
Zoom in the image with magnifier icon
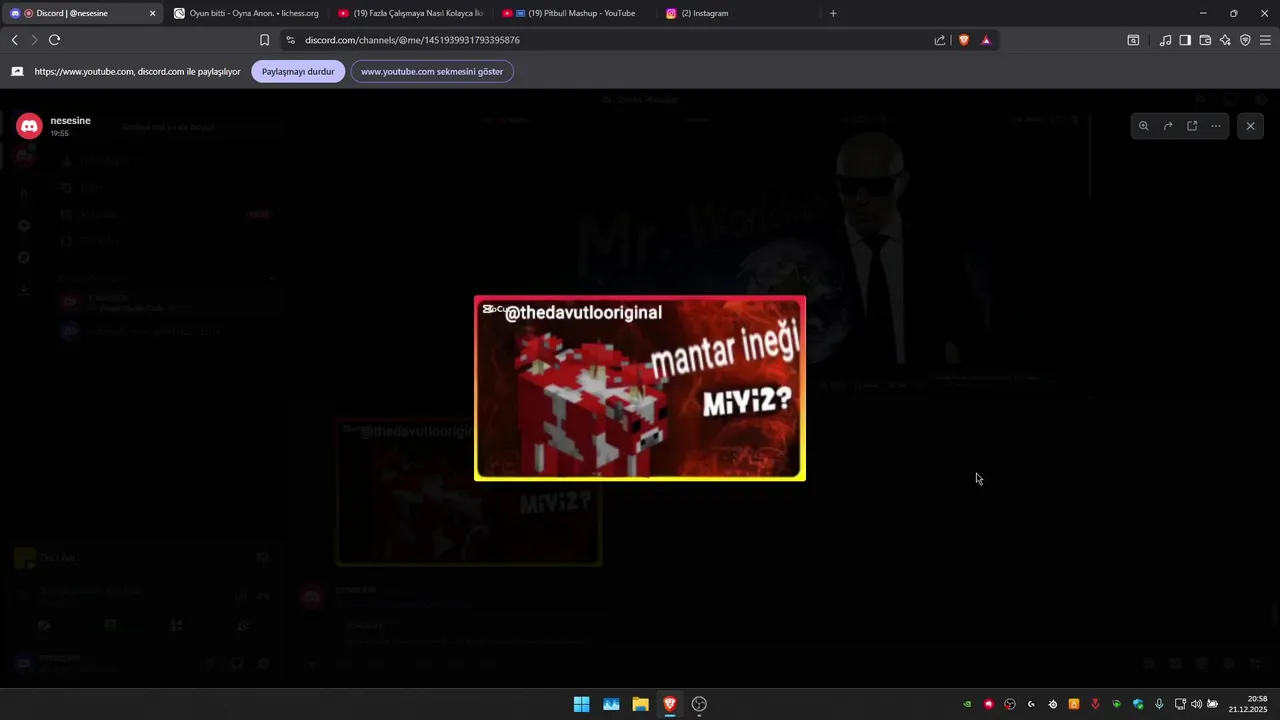1144,126
